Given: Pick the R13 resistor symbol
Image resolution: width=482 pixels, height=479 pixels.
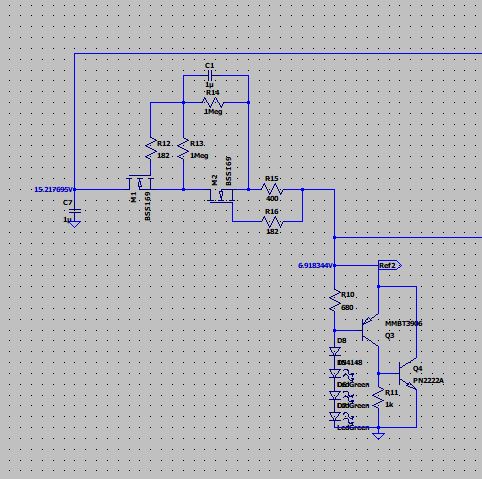Looking at the screenshot, I should coord(183,148).
